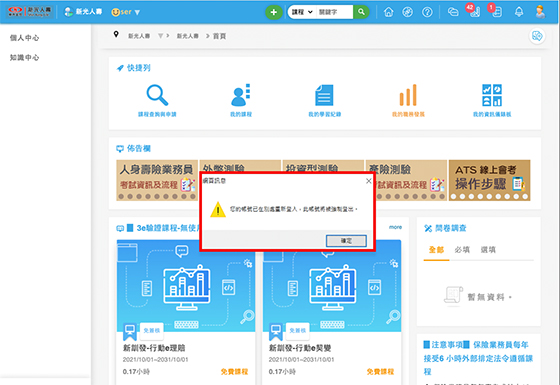Open the 注意事項 保險業務員 notice link
This screenshot has height=385, width=560.
(x=478, y=358)
